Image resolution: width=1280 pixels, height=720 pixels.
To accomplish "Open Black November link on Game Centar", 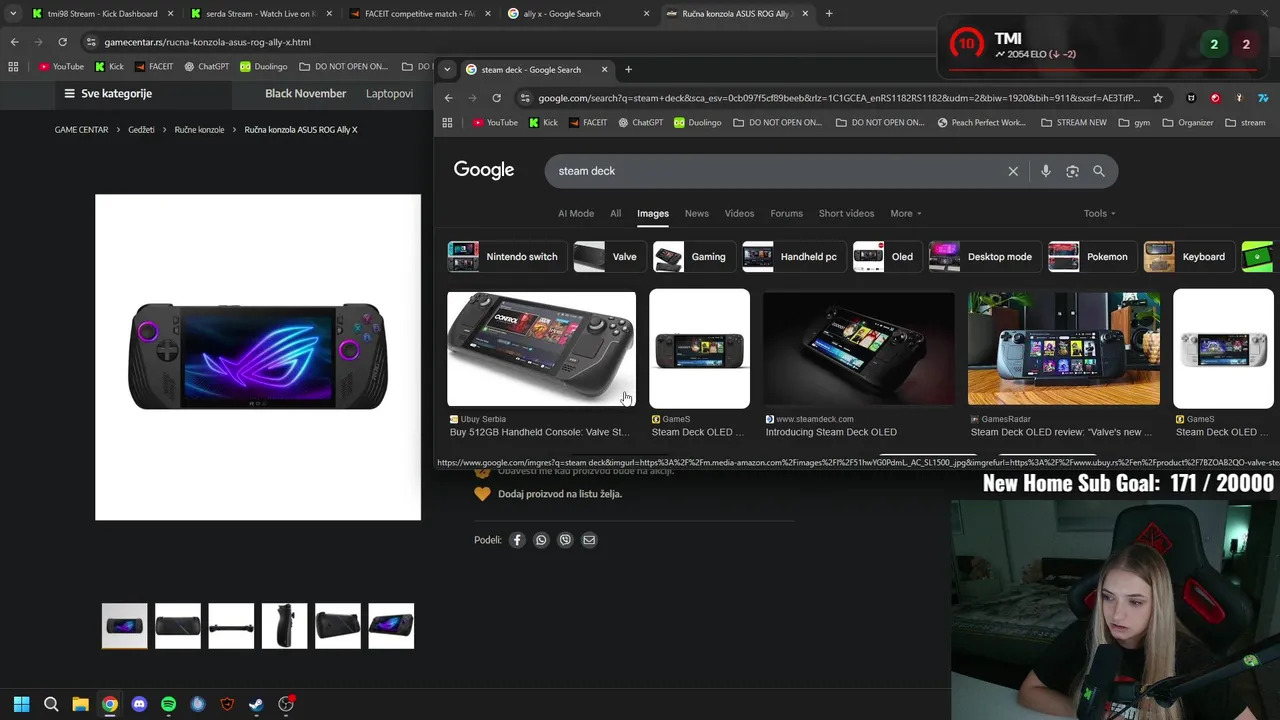I will [305, 93].
